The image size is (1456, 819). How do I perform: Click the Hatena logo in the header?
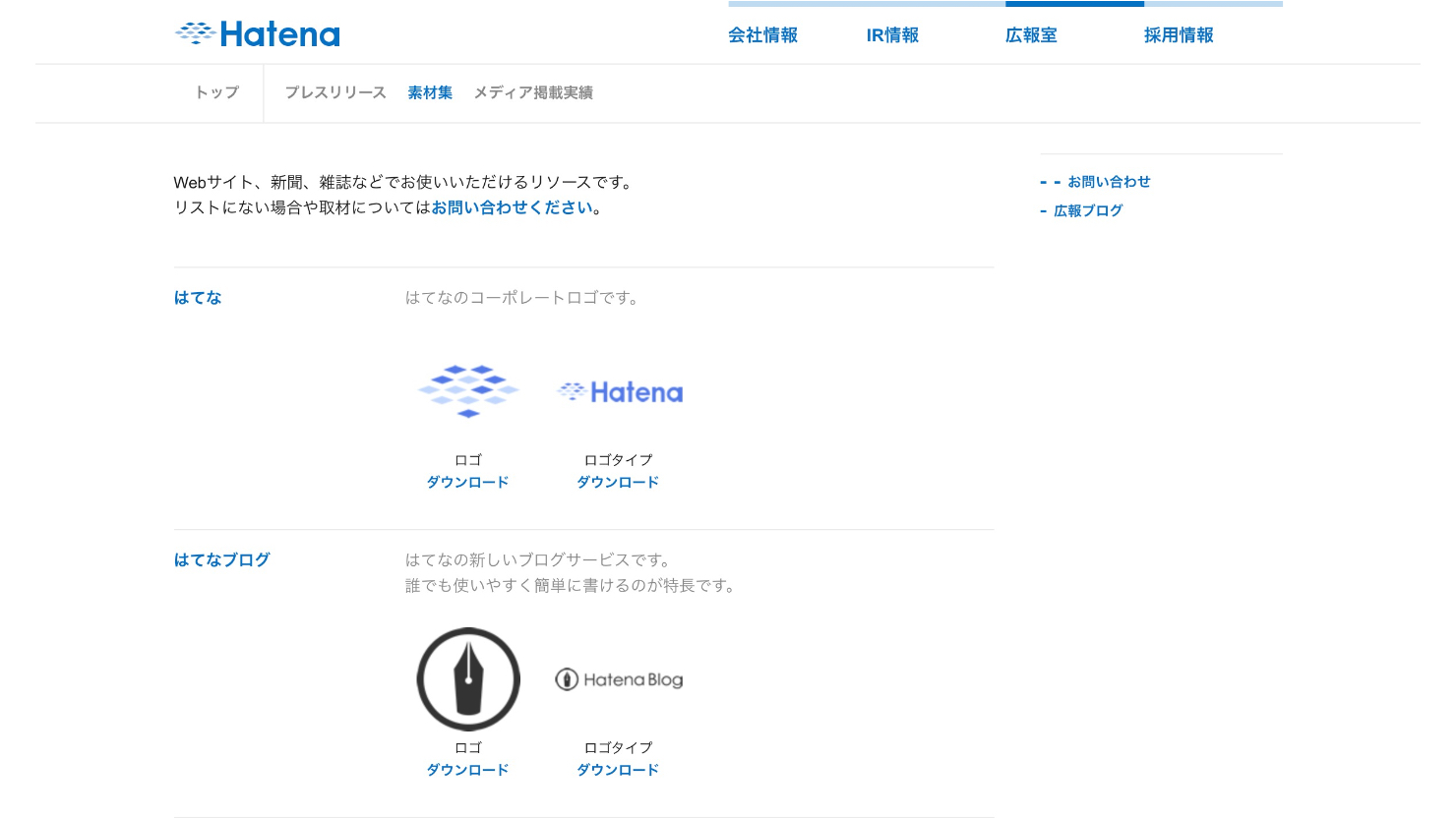(x=258, y=34)
